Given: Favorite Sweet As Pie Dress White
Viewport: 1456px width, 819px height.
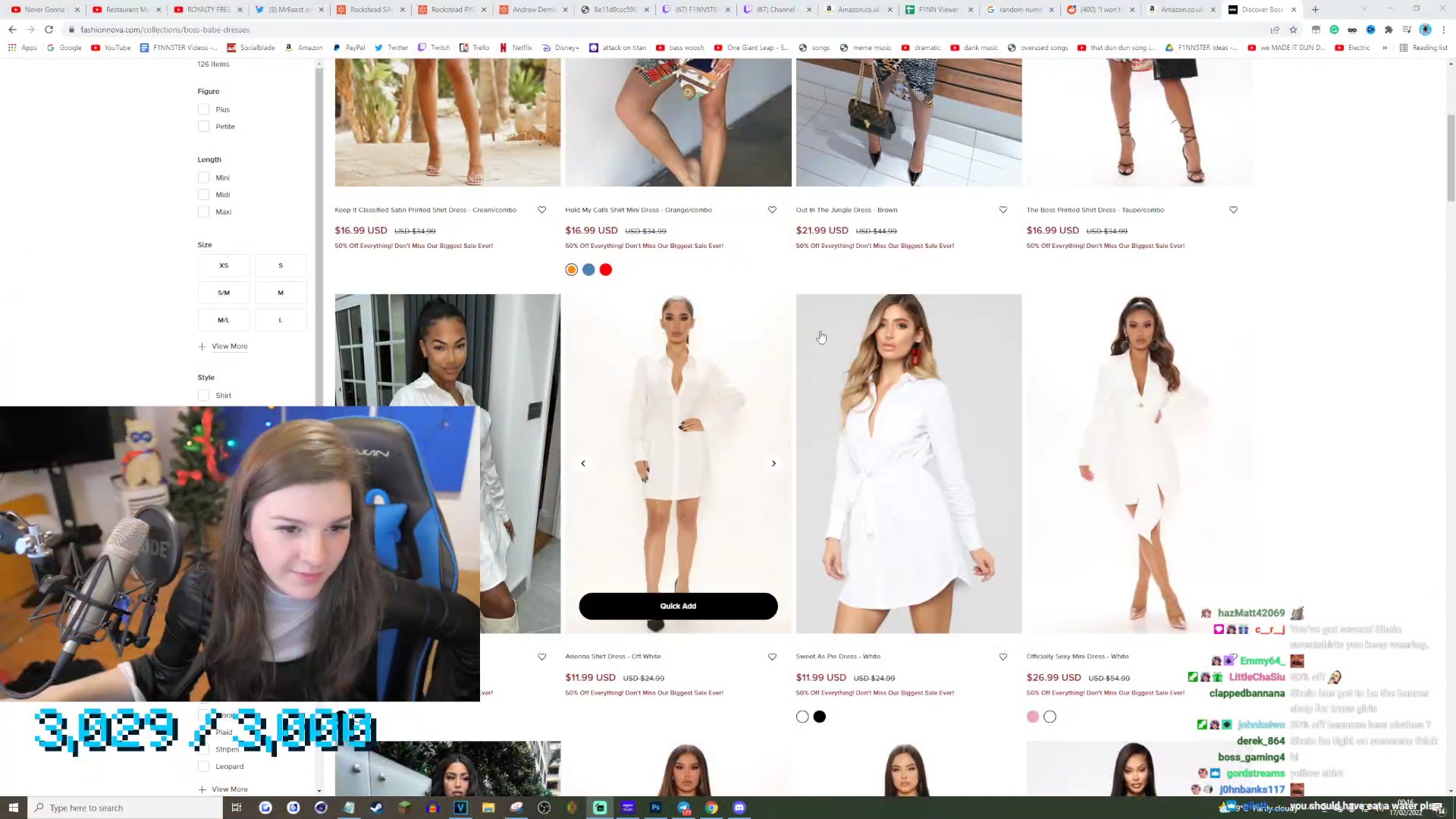Looking at the screenshot, I should (x=1003, y=657).
